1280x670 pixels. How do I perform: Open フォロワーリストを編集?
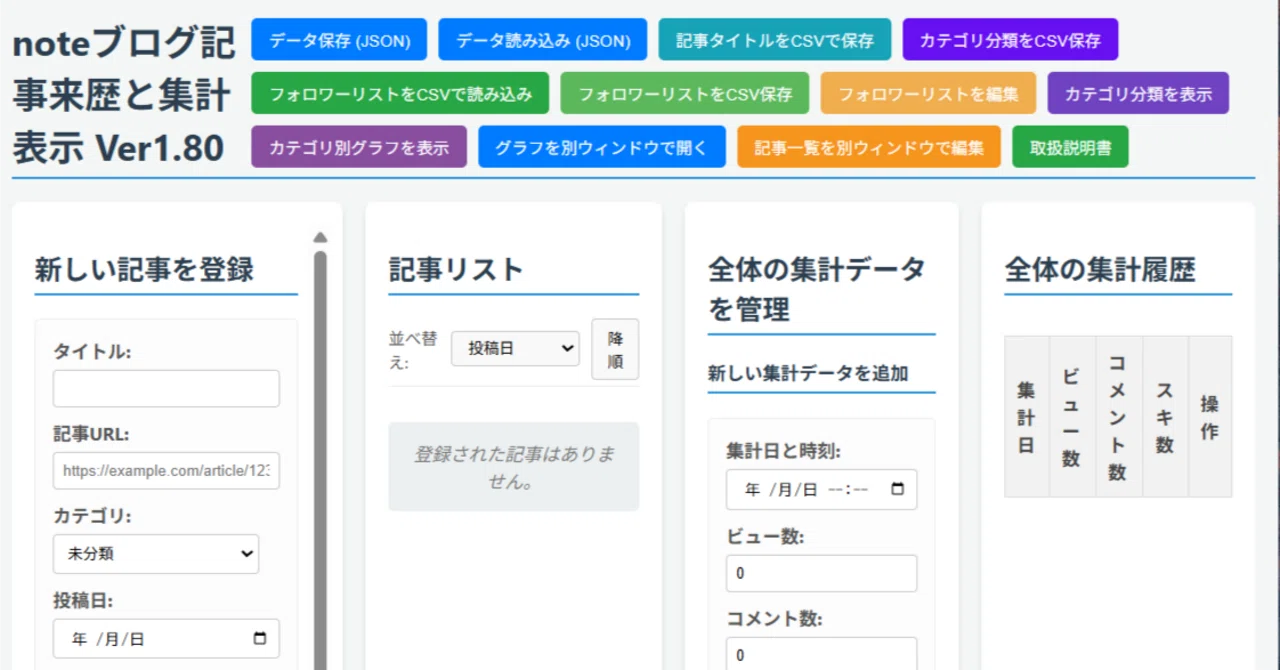coord(928,93)
